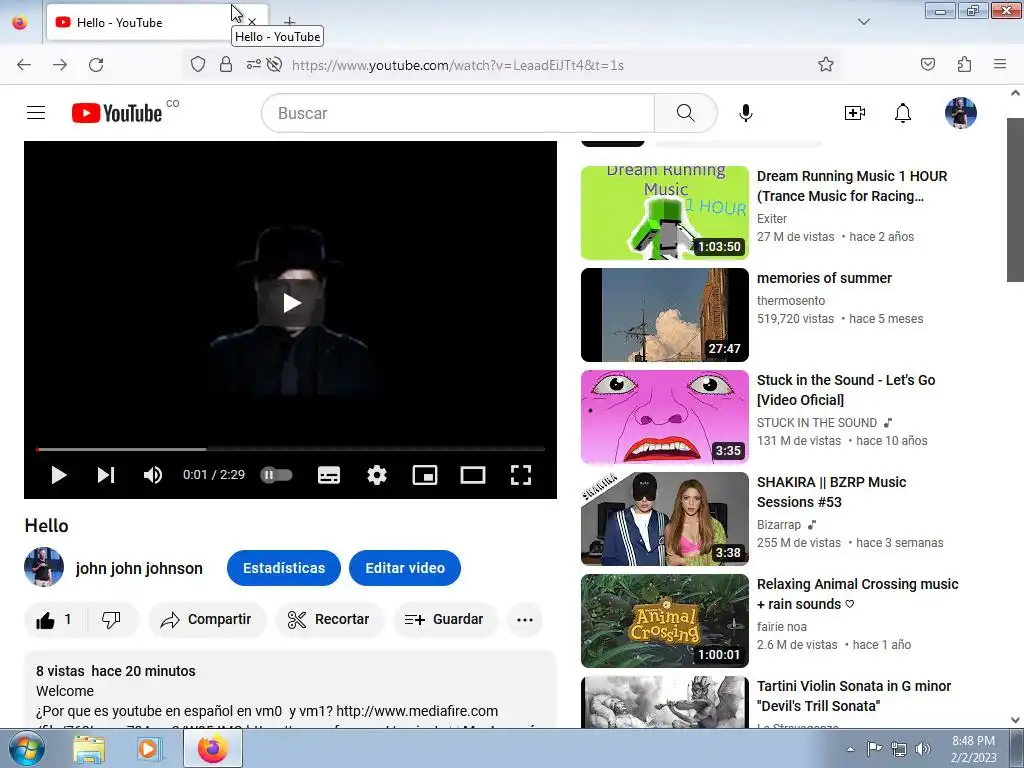This screenshot has width=1024, height=768.
Task: Open the more actions ellipsis menu
Action: click(x=525, y=619)
